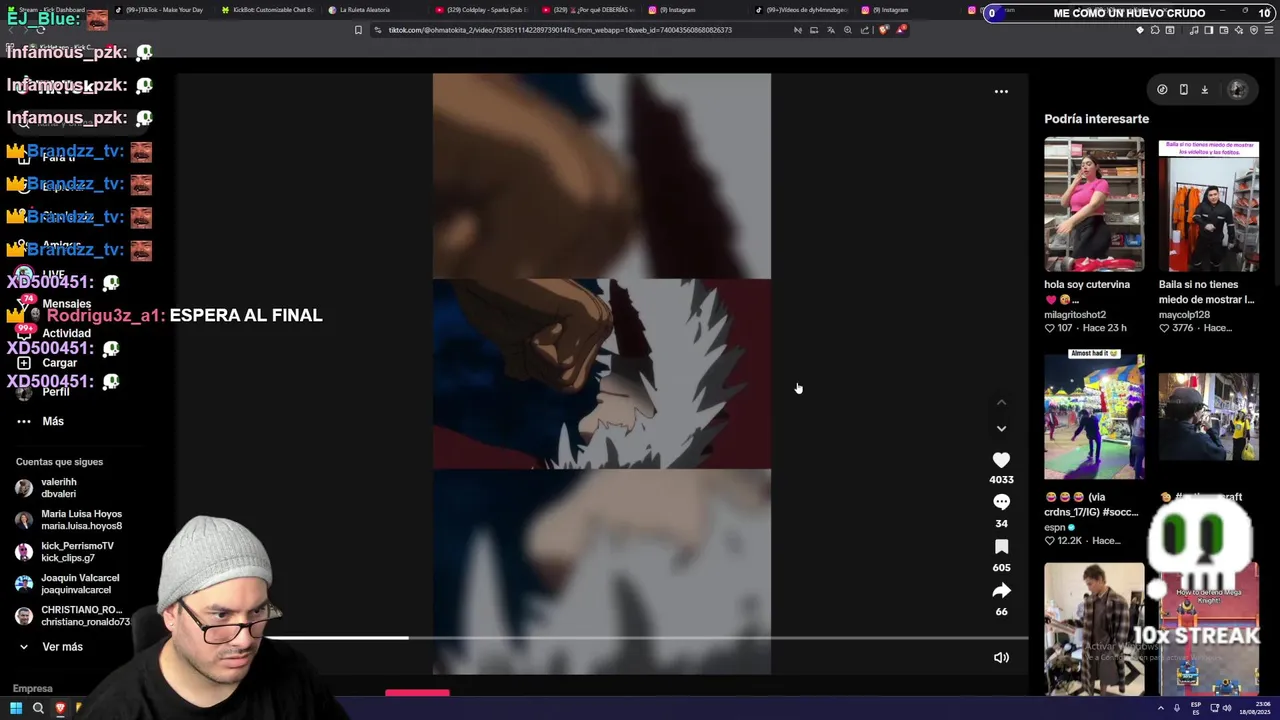The height and width of the screenshot is (720, 1280).
Task: Click the 4033 likes count
Action: [1001, 480]
